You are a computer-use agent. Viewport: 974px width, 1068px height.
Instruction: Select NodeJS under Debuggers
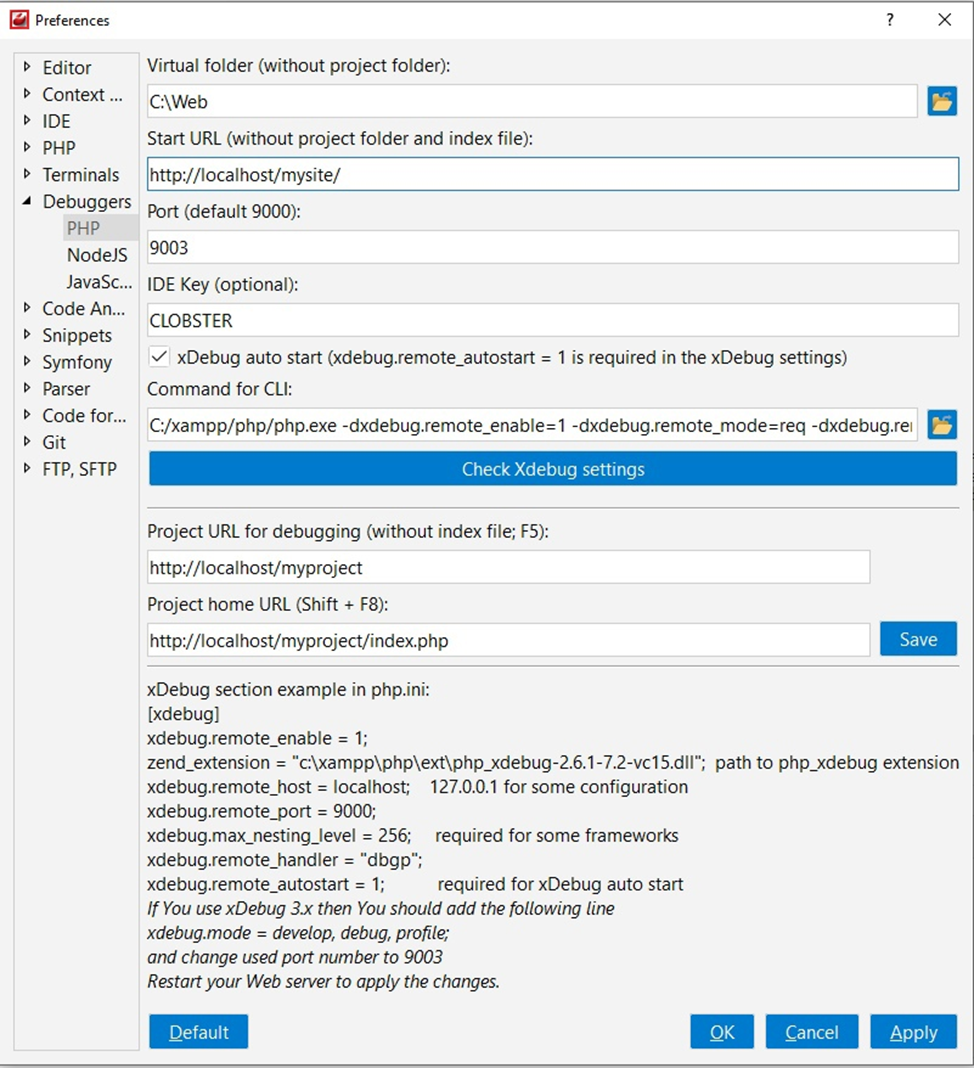pos(97,255)
